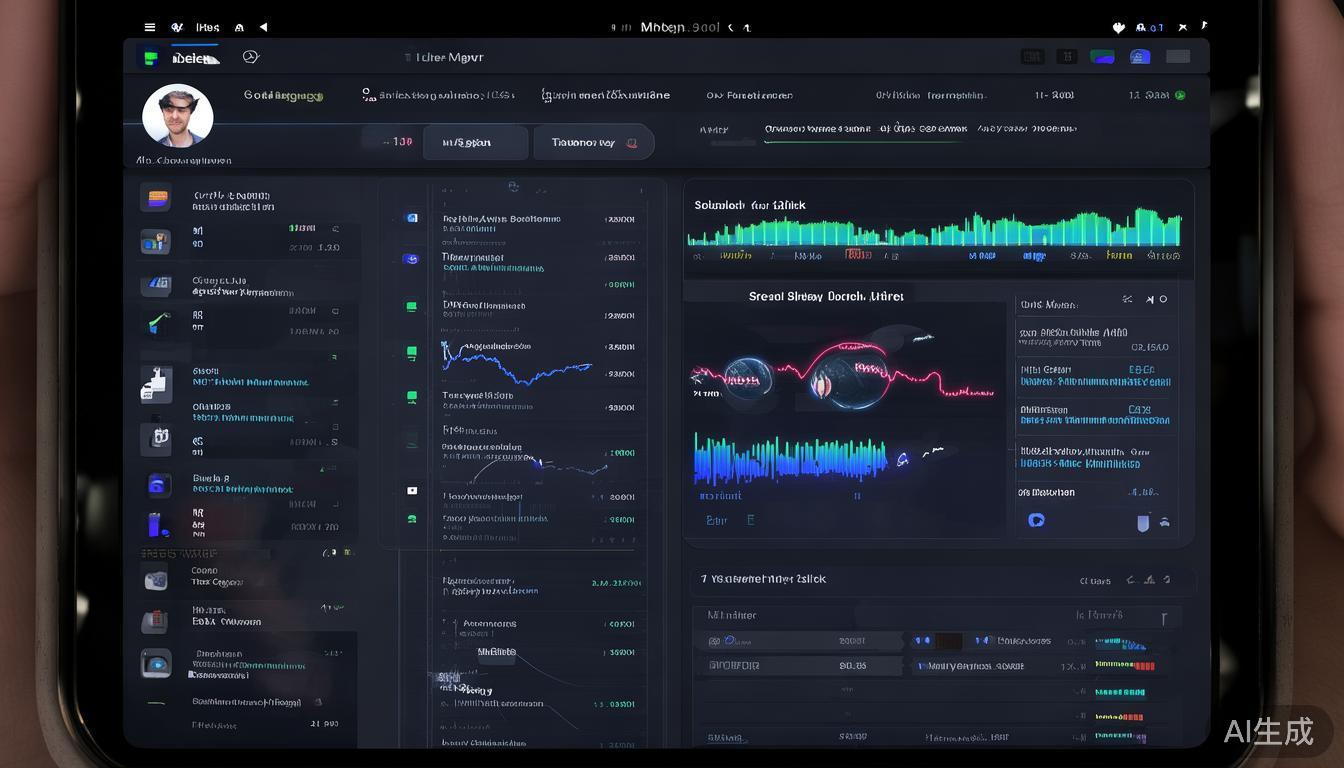Click the heart icon in the top status bar

pyautogui.click(x=1119, y=28)
